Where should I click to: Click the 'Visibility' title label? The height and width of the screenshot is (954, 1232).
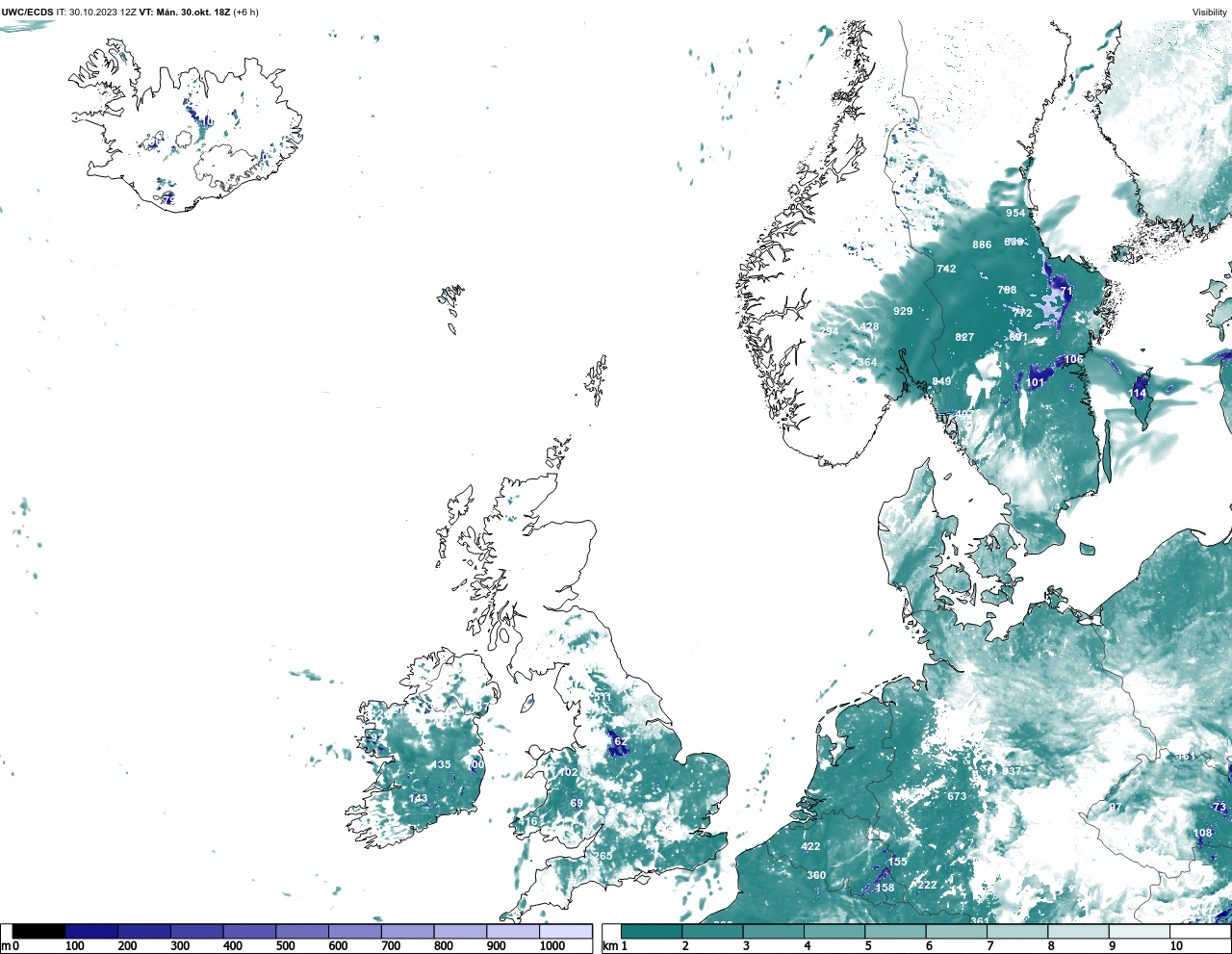click(x=1210, y=13)
